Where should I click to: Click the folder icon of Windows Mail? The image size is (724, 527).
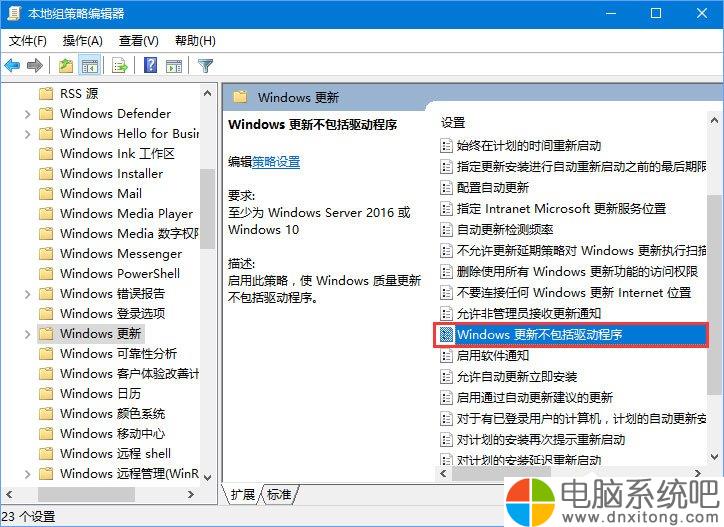tap(46, 194)
